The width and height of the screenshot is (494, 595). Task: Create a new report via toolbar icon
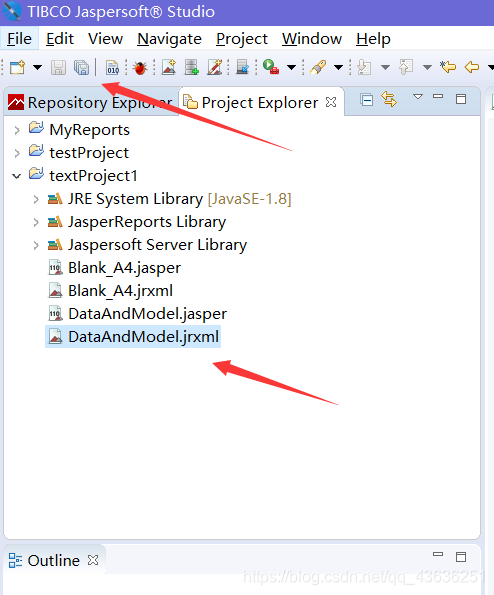169,67
